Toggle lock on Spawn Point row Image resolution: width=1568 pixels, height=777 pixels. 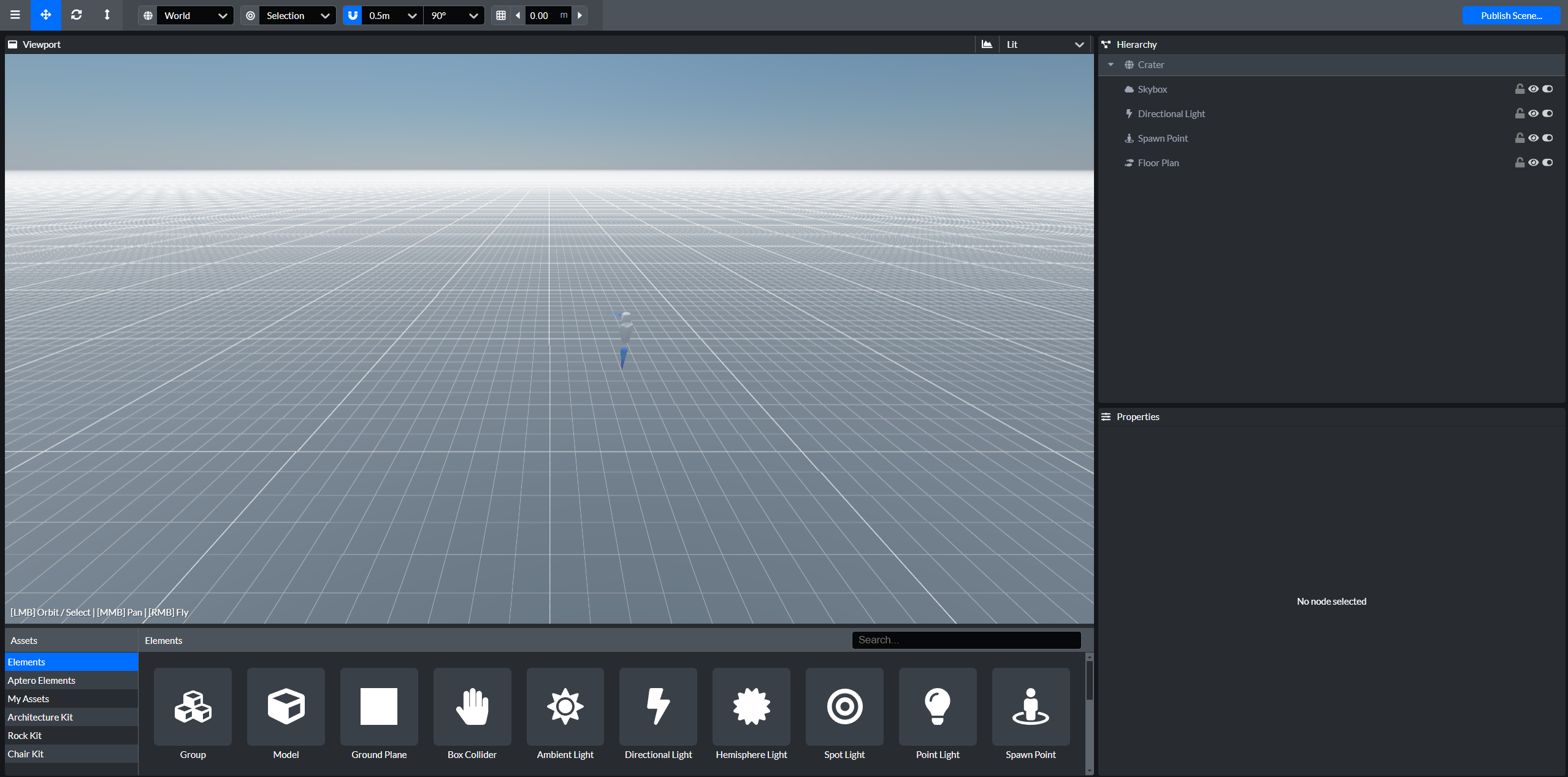tap(1520, 138)
